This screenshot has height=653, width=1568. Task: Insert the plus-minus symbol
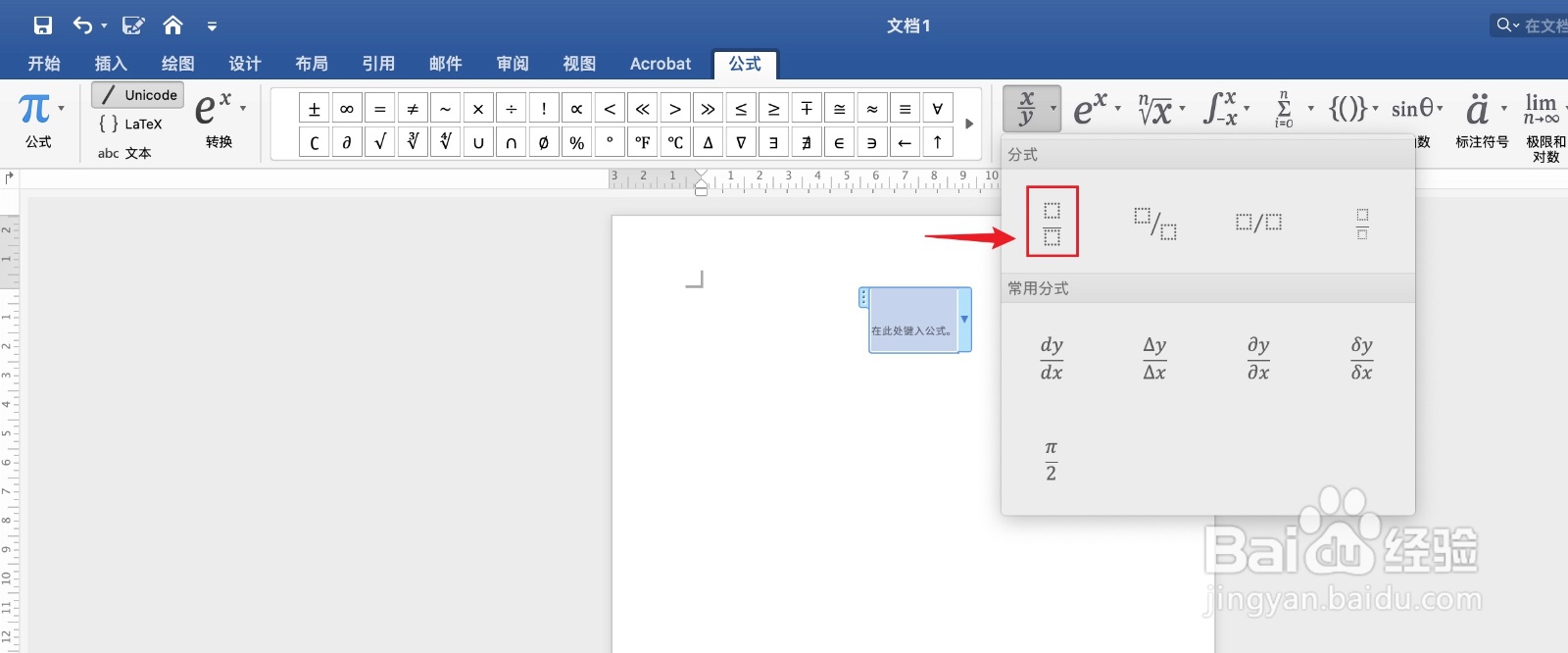[x=314, y=109]
